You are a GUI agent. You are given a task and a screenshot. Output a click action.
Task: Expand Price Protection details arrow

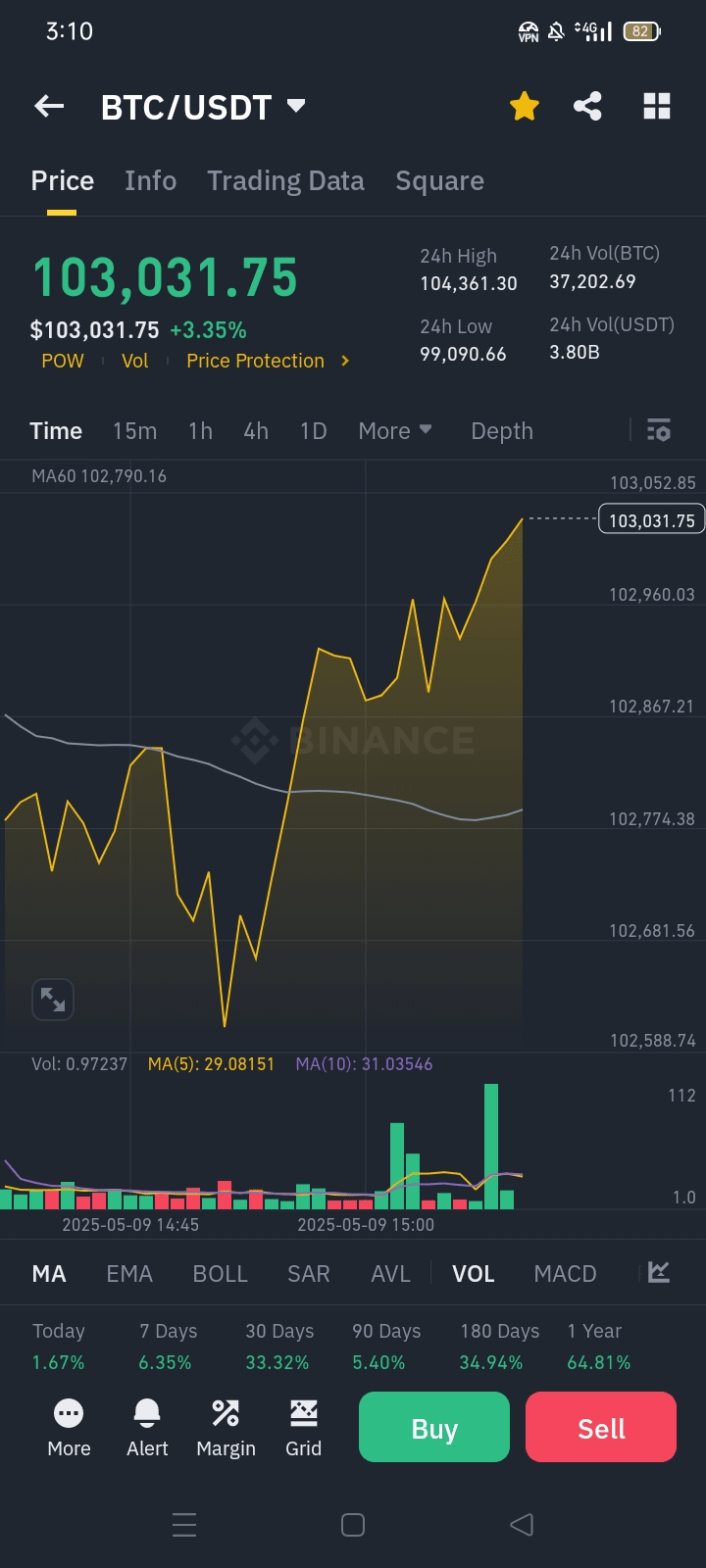click(345, 361)
